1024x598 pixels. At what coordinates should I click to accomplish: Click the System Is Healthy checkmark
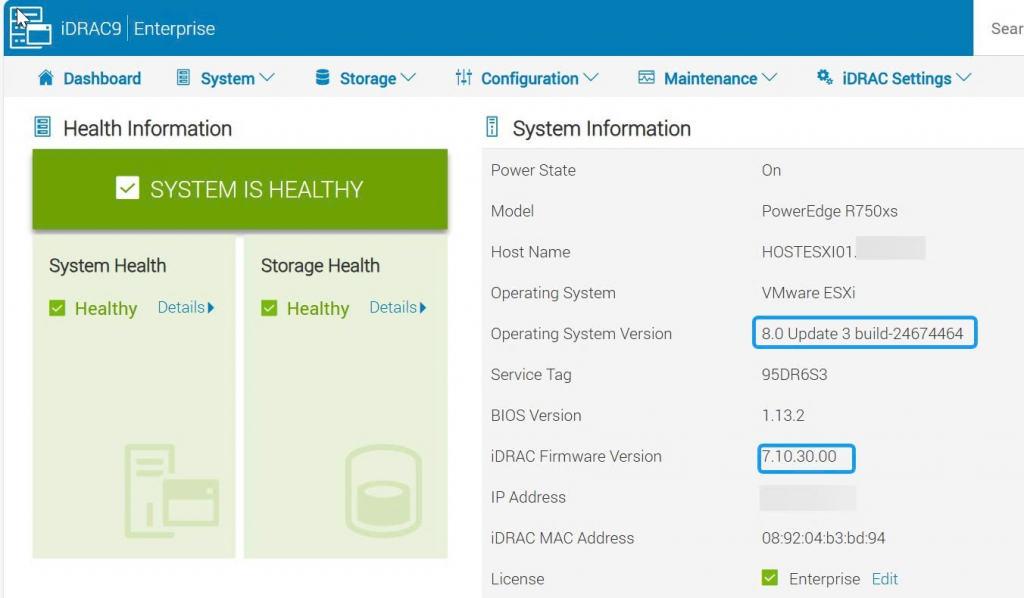click(x=127, y=188)
